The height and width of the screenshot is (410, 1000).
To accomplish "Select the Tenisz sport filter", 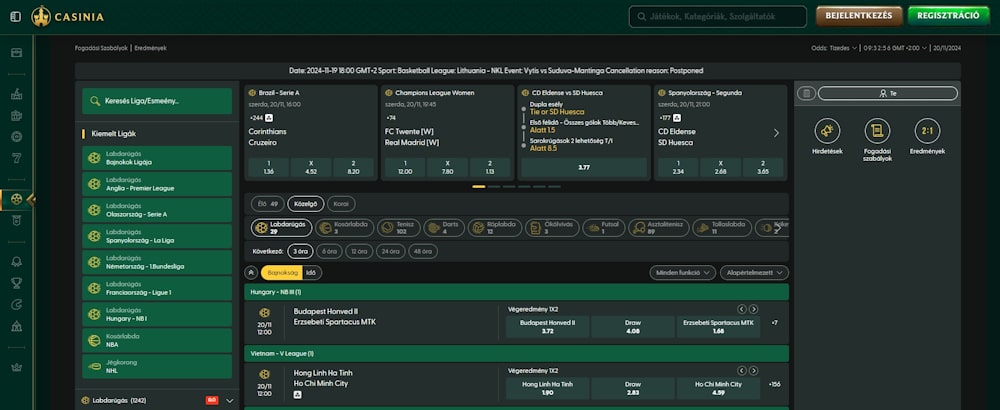I will 399,228.
